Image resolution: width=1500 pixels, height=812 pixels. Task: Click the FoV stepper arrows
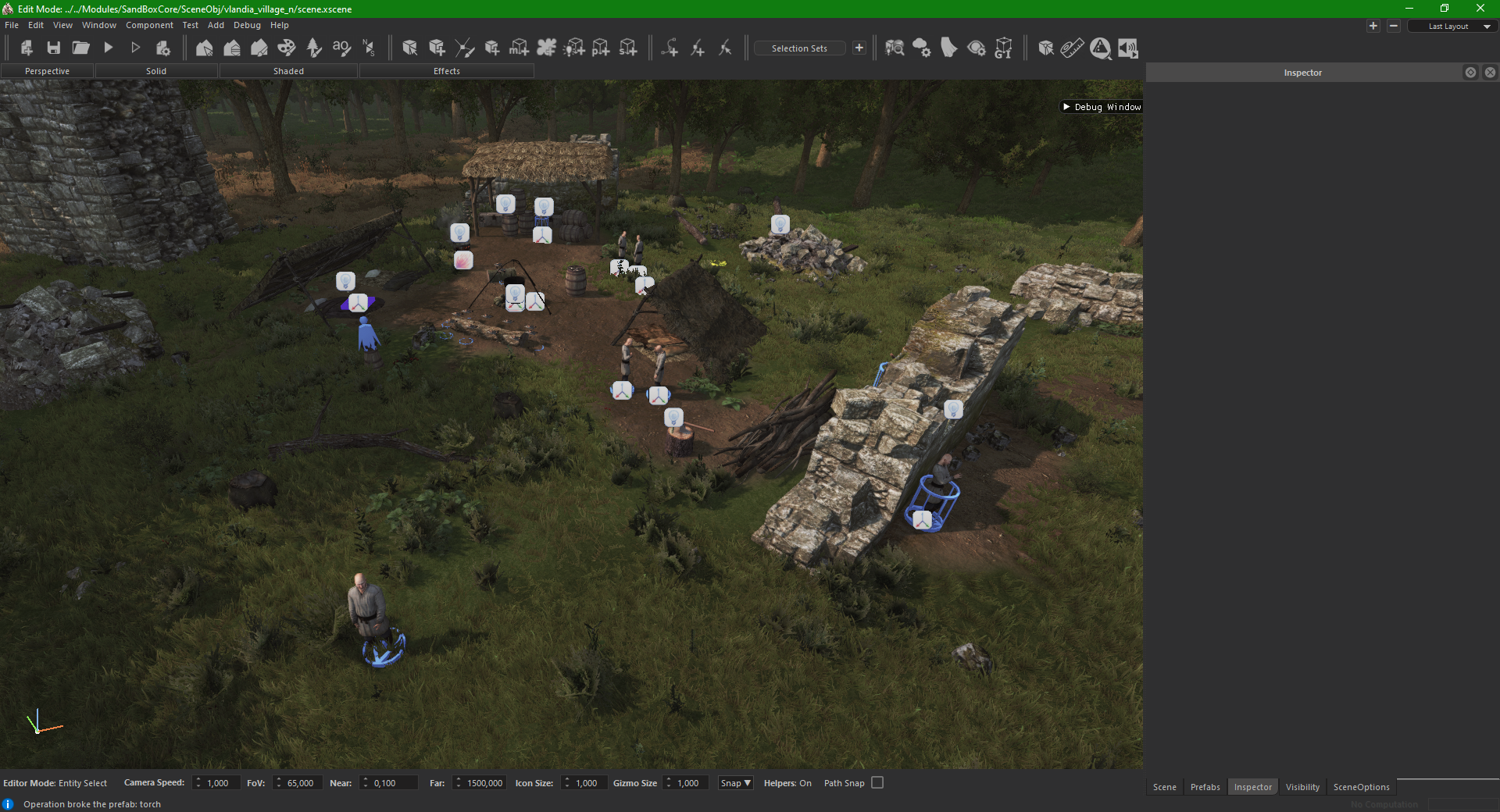point(279,783)
